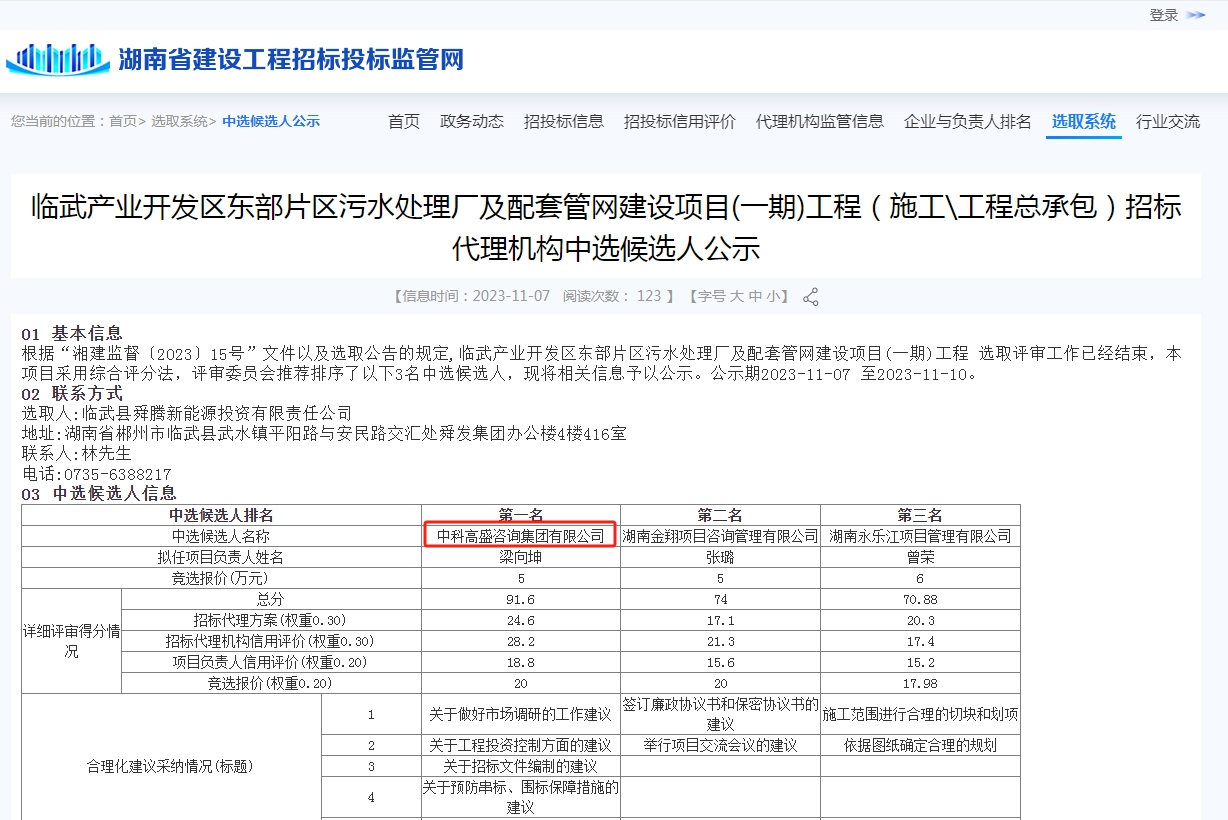The image size is (1228, 820).
Task: Click the site title 湖南省建设工程招标投标监管网
Action: click(x=291, y=59)
